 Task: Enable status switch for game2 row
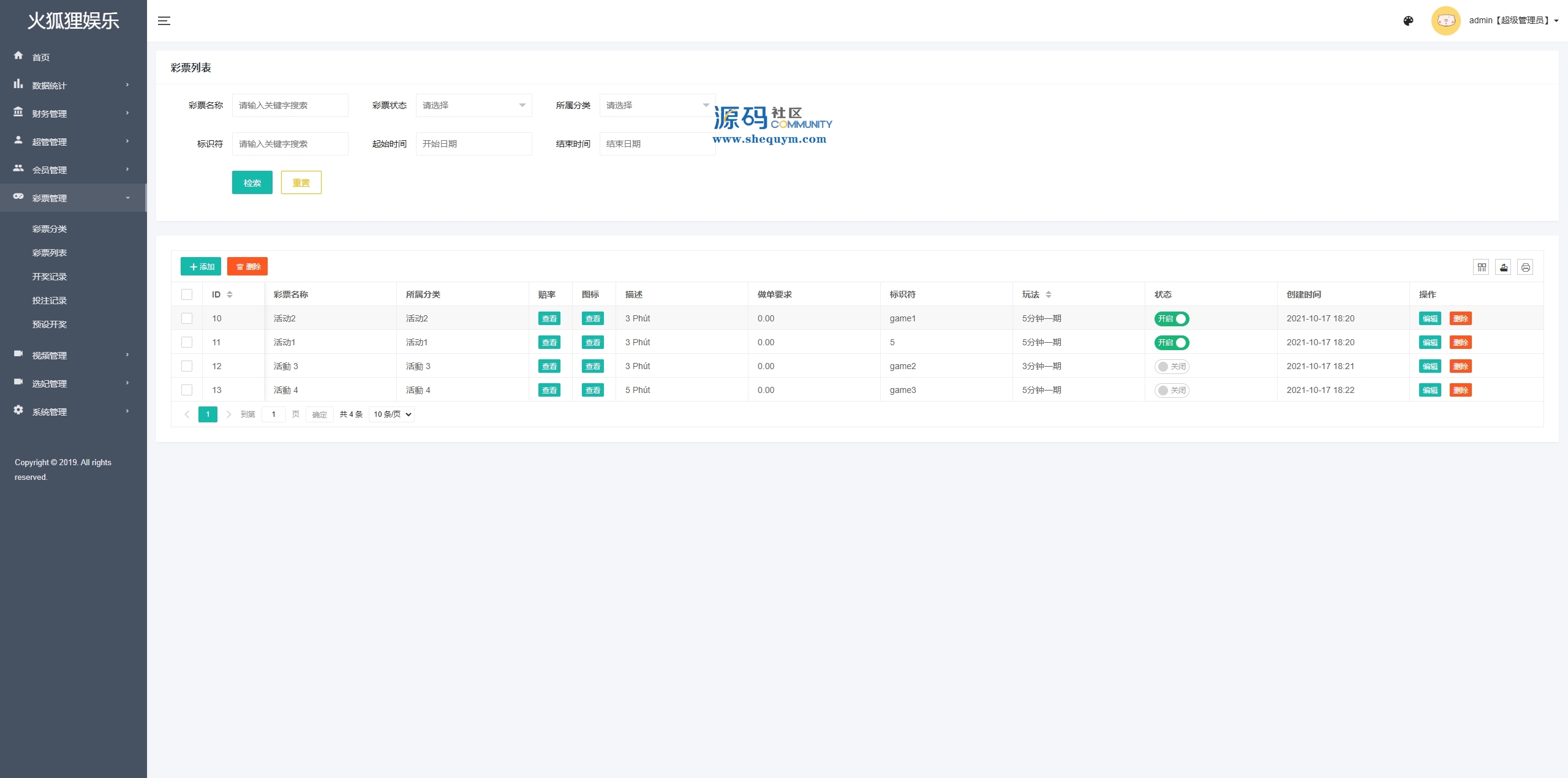pos(1171,366)
